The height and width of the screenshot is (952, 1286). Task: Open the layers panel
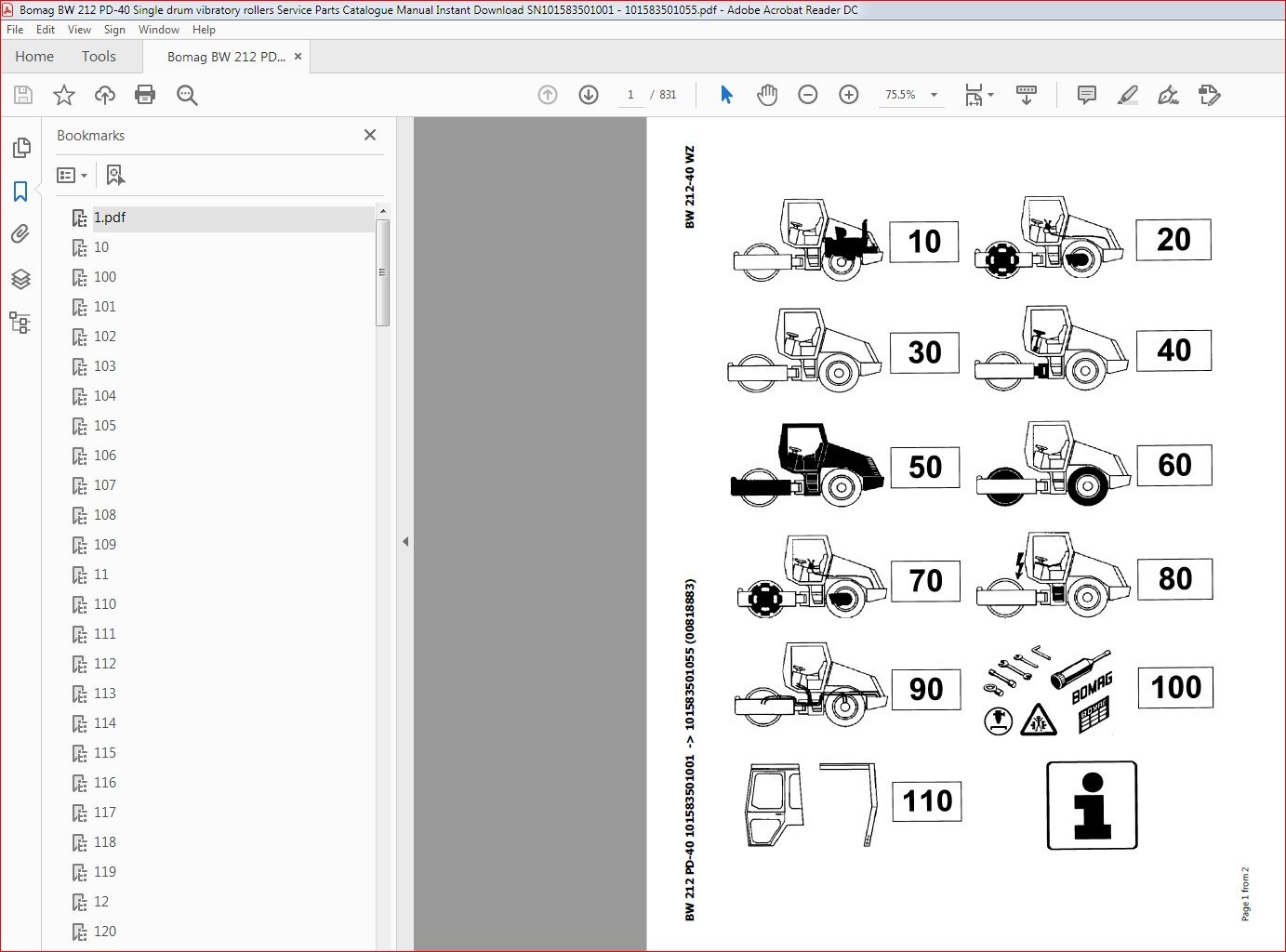(20, 279)
